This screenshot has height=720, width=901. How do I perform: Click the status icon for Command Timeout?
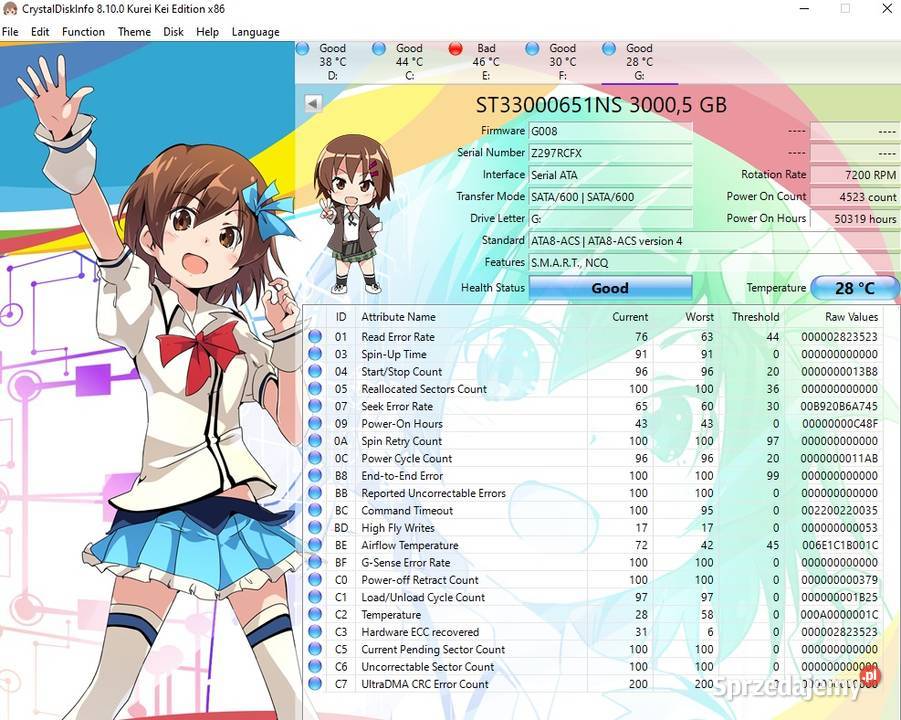pyautogui.click(x=315, y=510)
